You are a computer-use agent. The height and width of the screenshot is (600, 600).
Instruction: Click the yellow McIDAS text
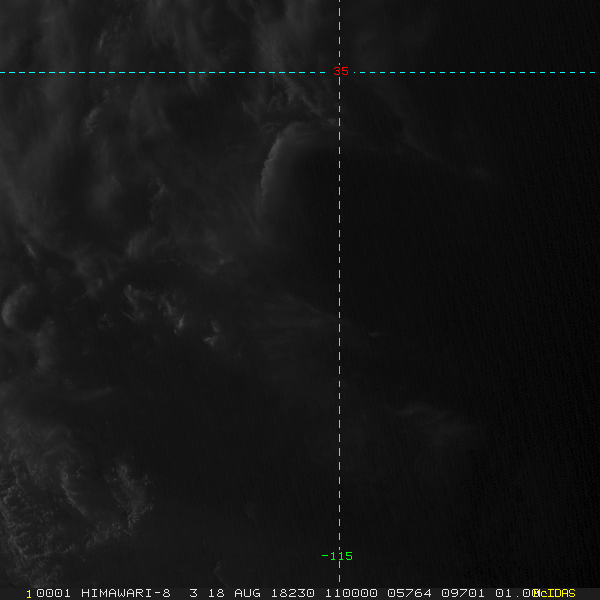point(554,593)
